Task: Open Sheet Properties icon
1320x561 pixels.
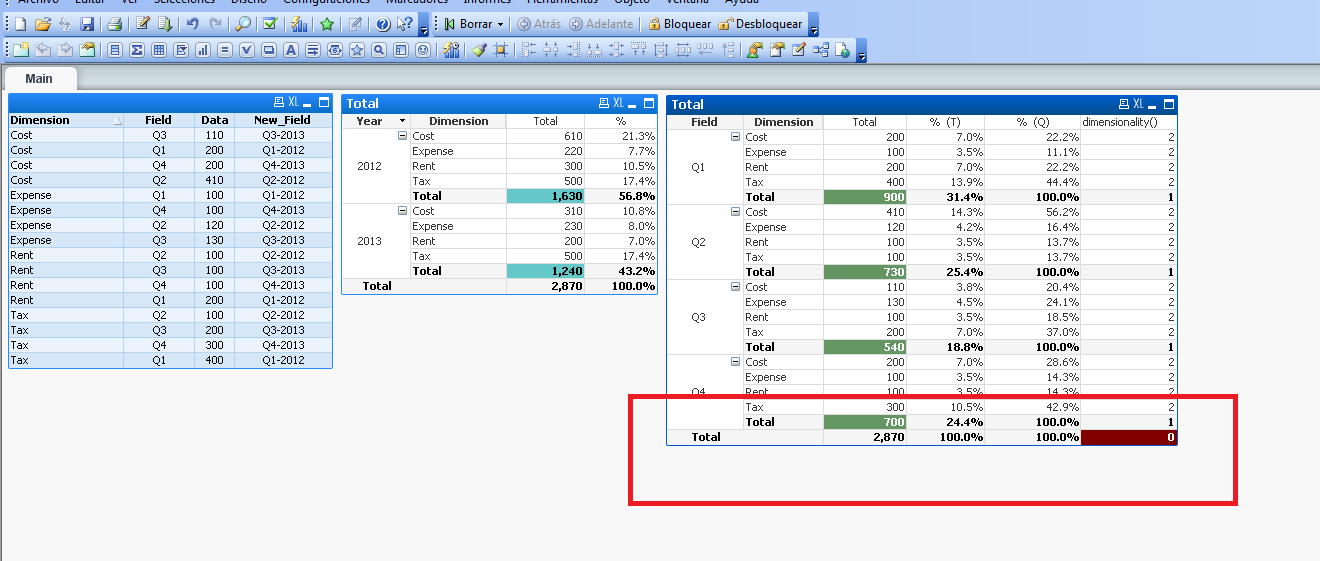Action: tap(87, 50)
